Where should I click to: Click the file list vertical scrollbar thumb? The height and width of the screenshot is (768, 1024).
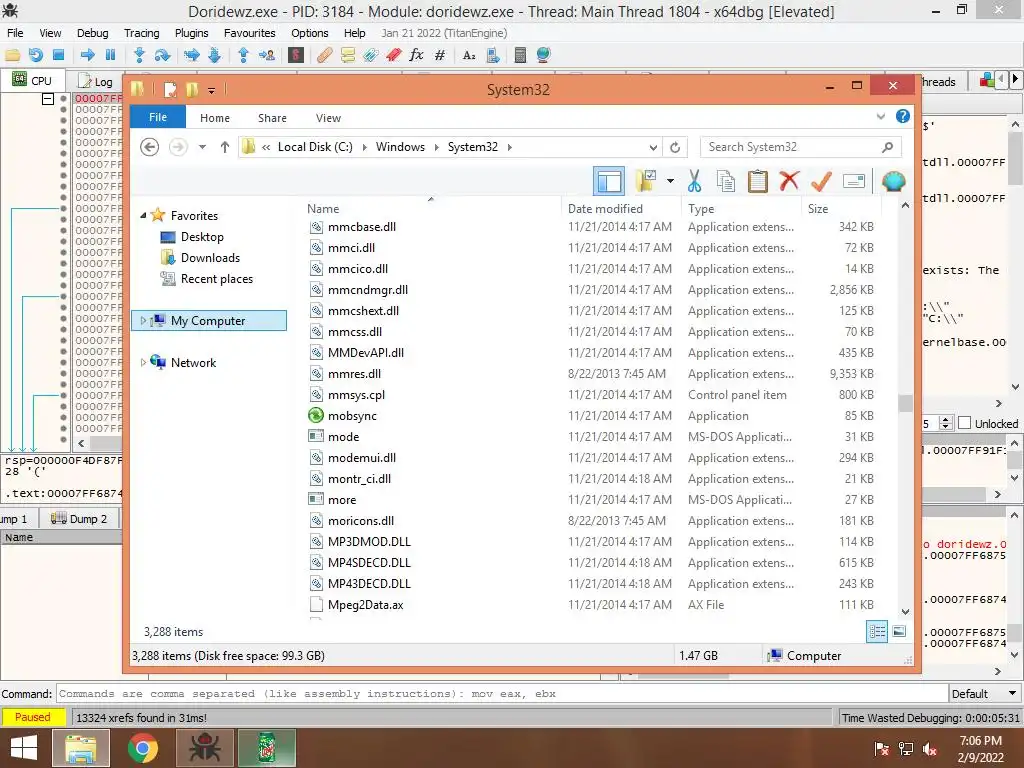(905, 403)
